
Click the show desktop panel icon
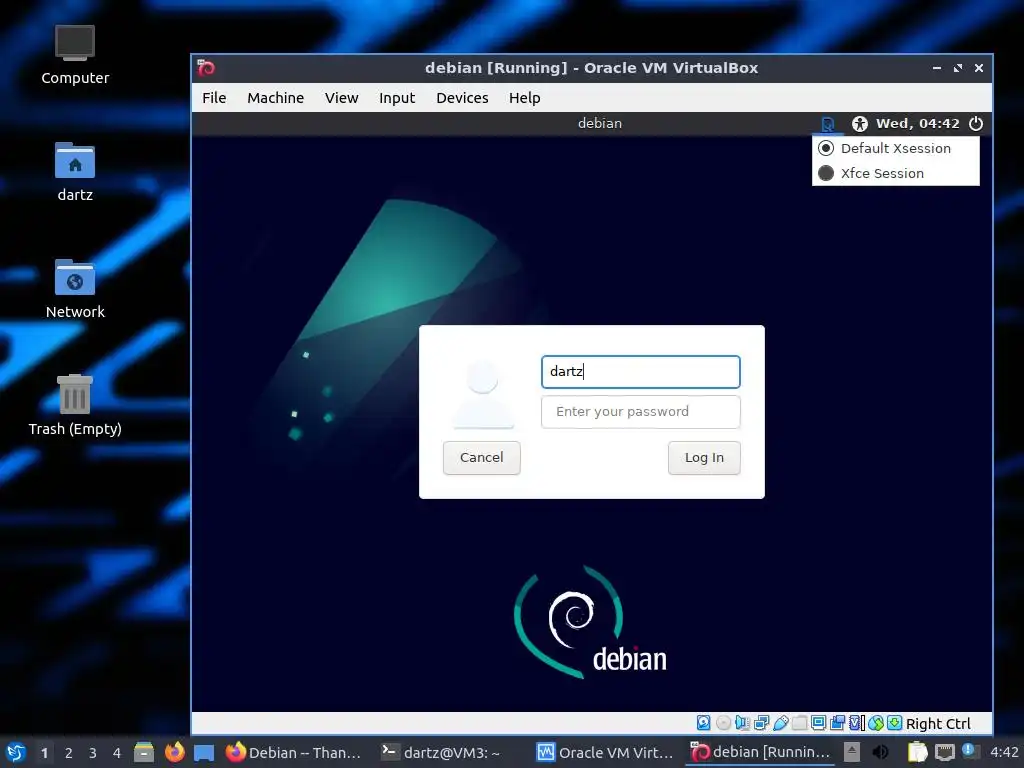point(204,752)
